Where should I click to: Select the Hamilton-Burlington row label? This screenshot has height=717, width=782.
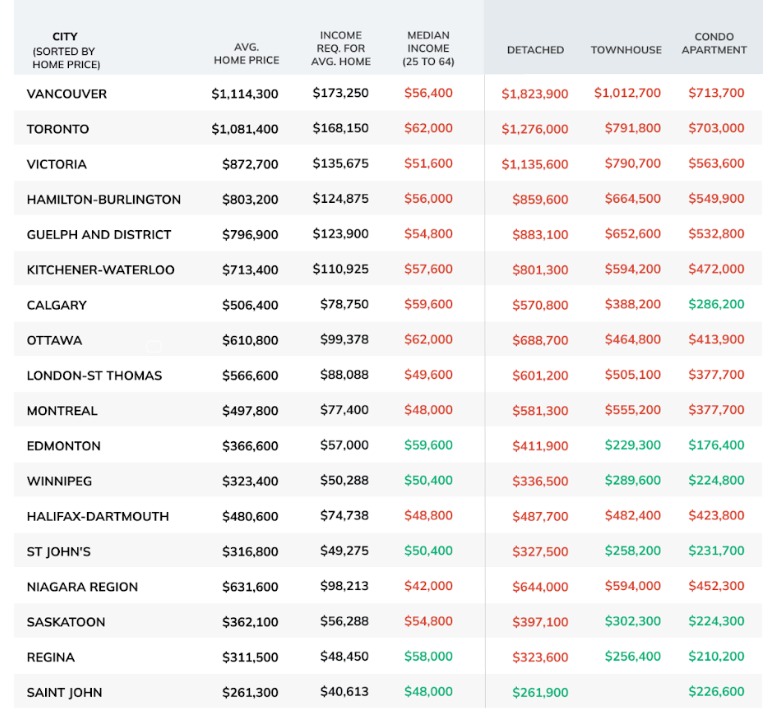click(104, 199)
